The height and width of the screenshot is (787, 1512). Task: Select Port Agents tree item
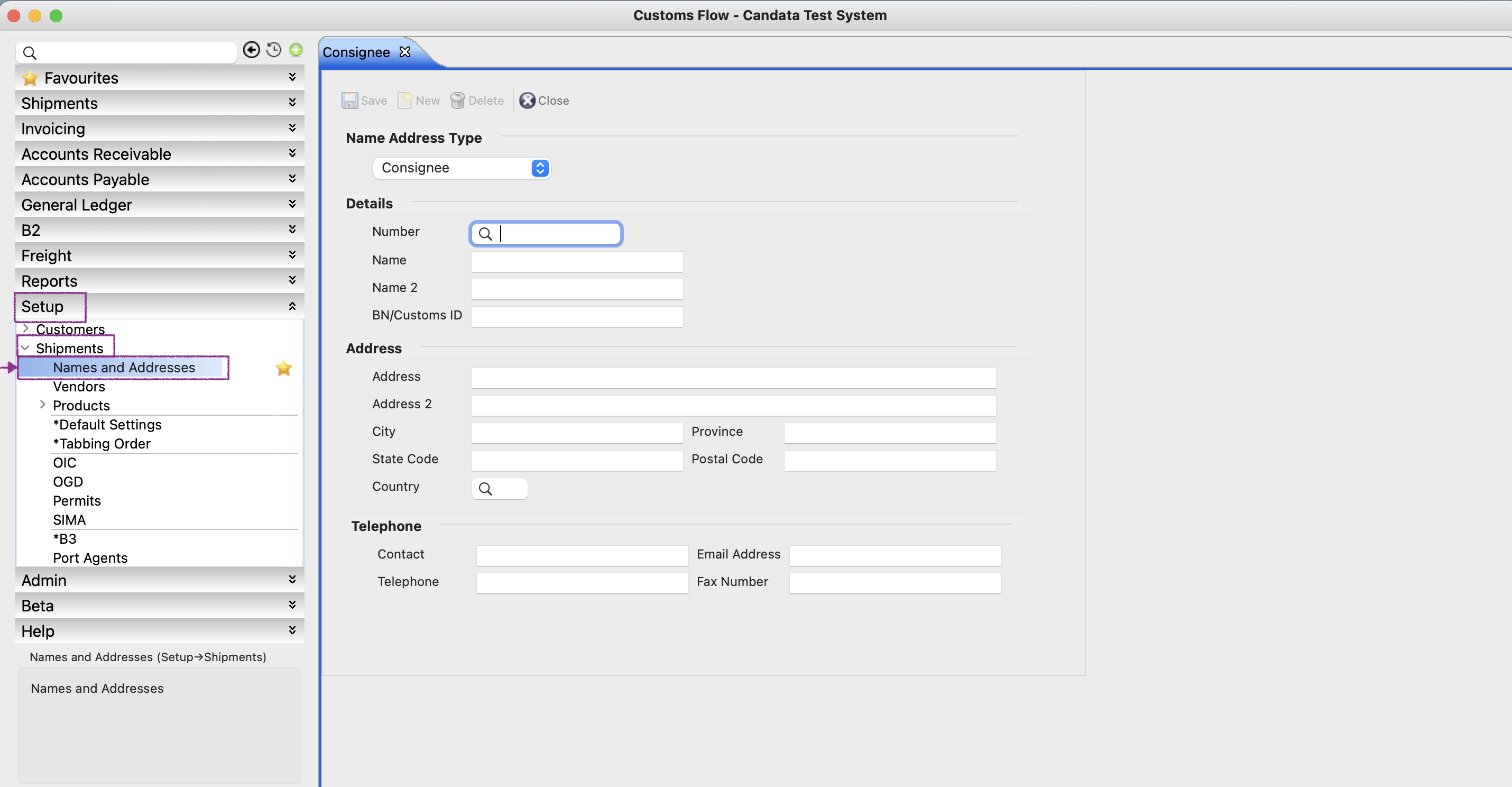(90, 558)
